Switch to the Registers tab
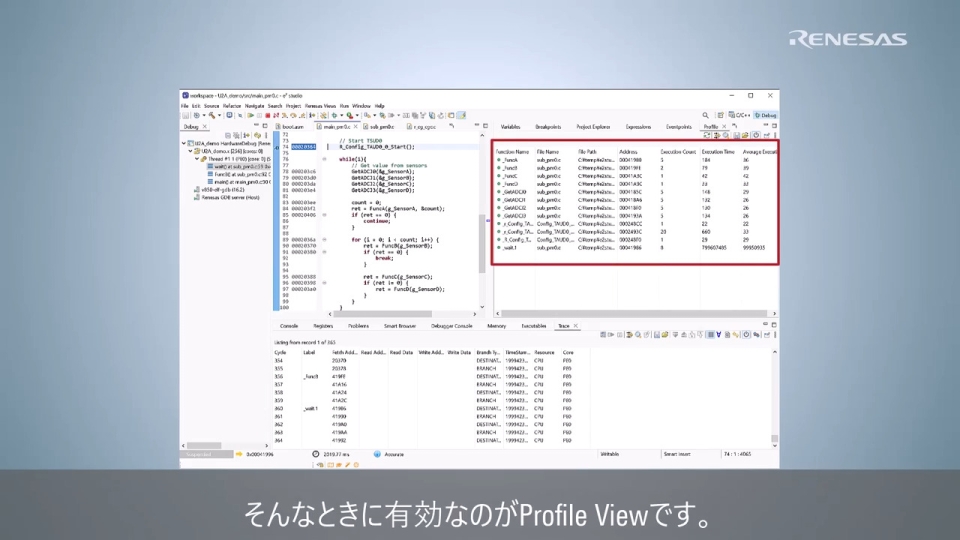The height and width of the screenshot is (540, 960). click(323, 326)
